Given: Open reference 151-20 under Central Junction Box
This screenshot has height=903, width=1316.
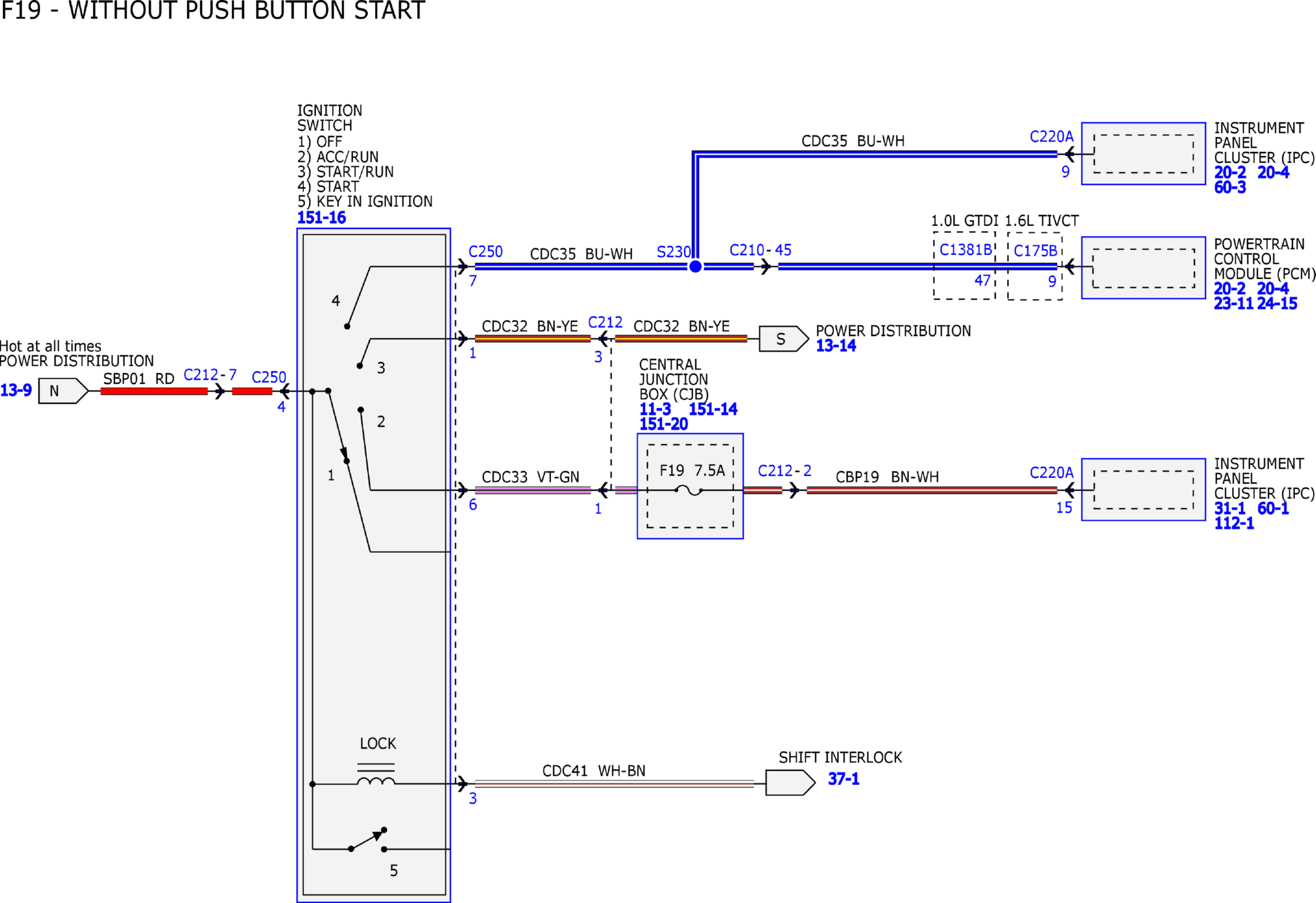Looking at the screenshot, I should [664, 424].
